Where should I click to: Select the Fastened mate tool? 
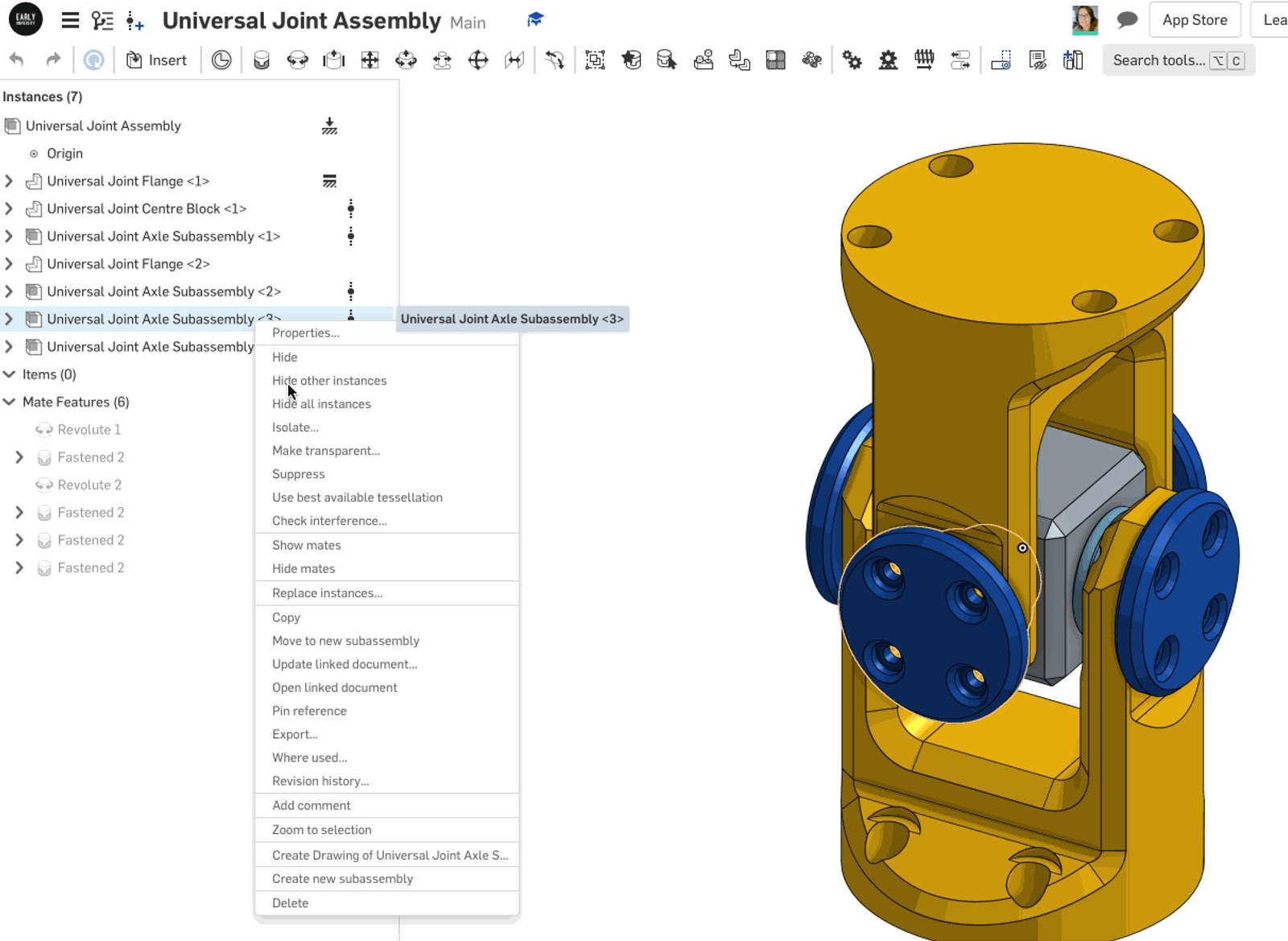point(262,60)
